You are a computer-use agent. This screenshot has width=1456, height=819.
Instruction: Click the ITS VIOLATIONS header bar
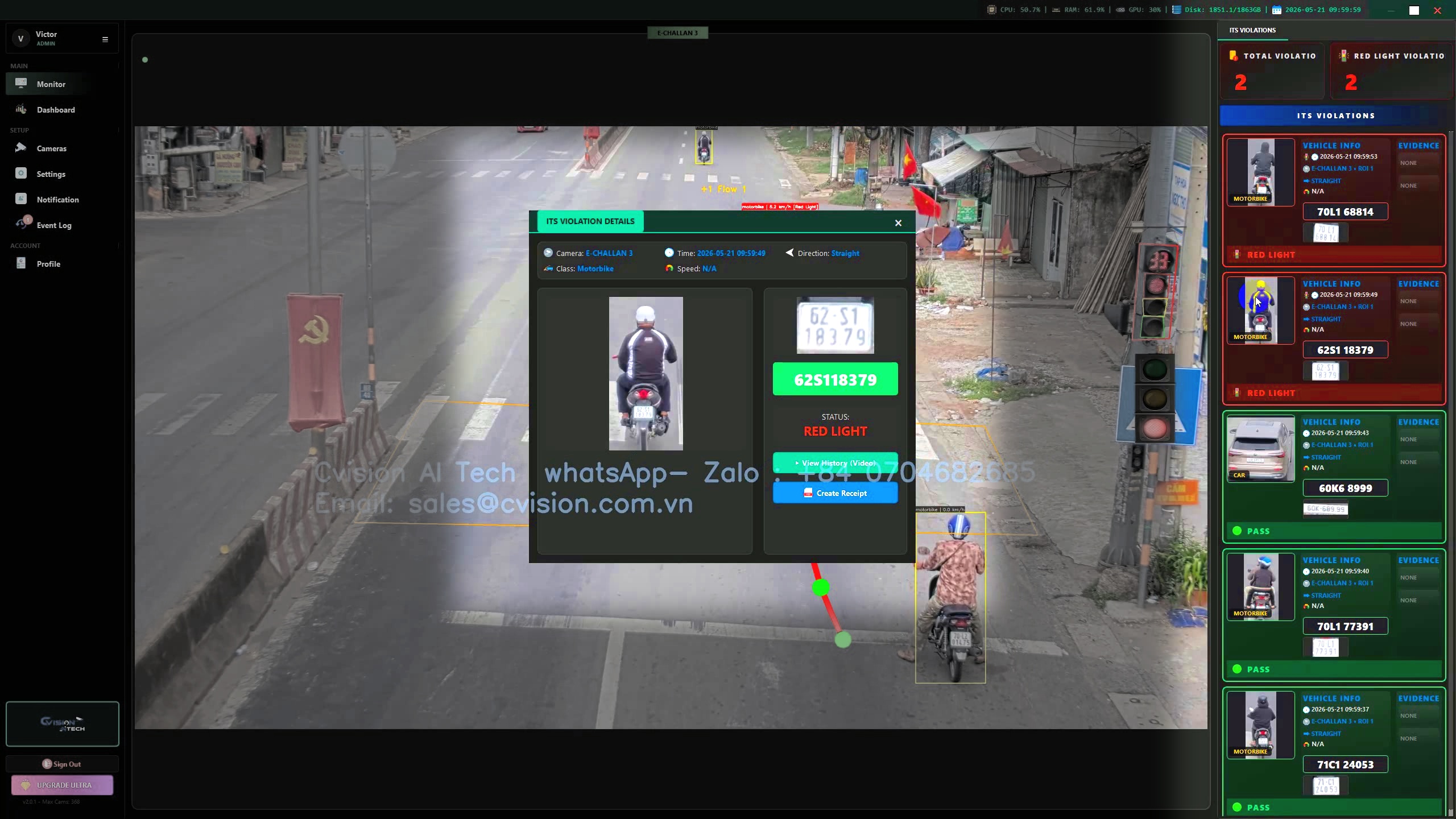point(1335,115)
